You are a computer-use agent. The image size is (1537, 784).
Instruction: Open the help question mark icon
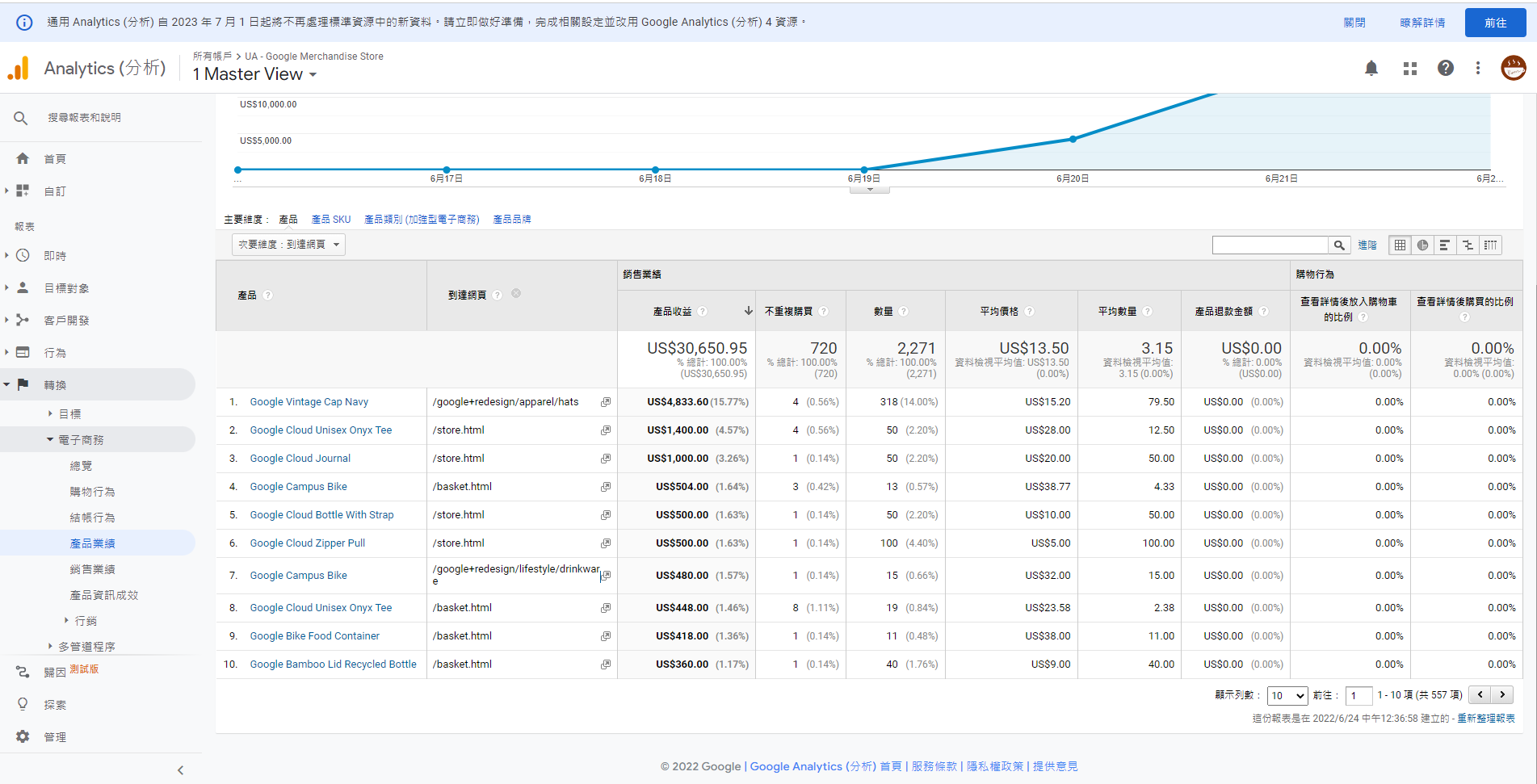(1446, 69)
